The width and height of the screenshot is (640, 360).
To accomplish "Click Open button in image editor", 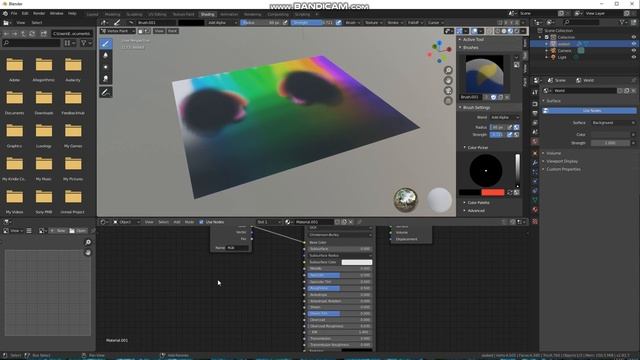I will (x=78, y=231).
